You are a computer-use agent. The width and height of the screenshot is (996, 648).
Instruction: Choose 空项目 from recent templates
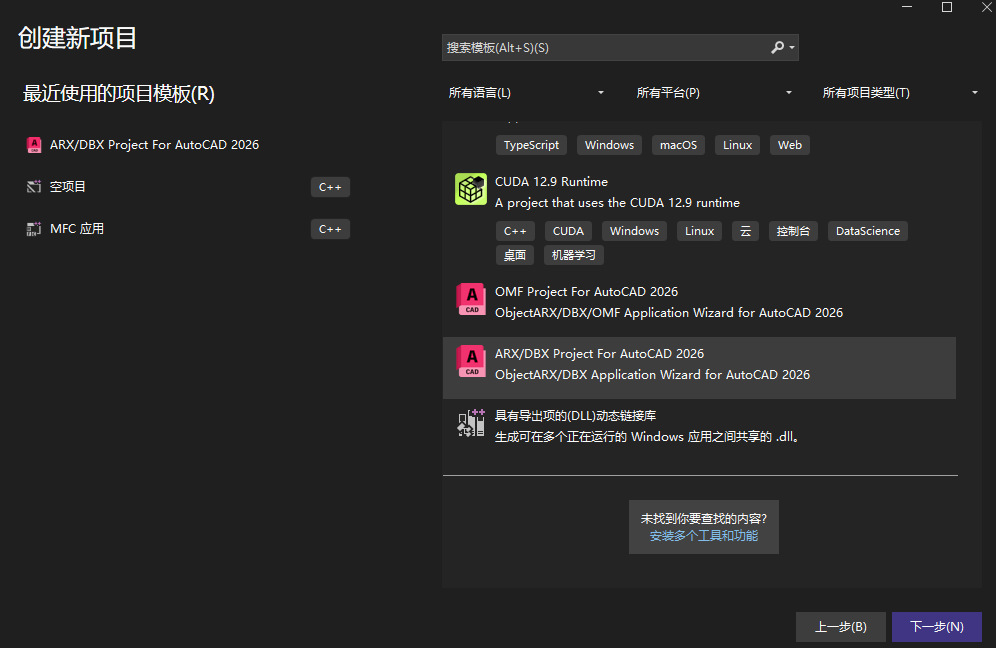pyautogui.click(x=69, y=187)
